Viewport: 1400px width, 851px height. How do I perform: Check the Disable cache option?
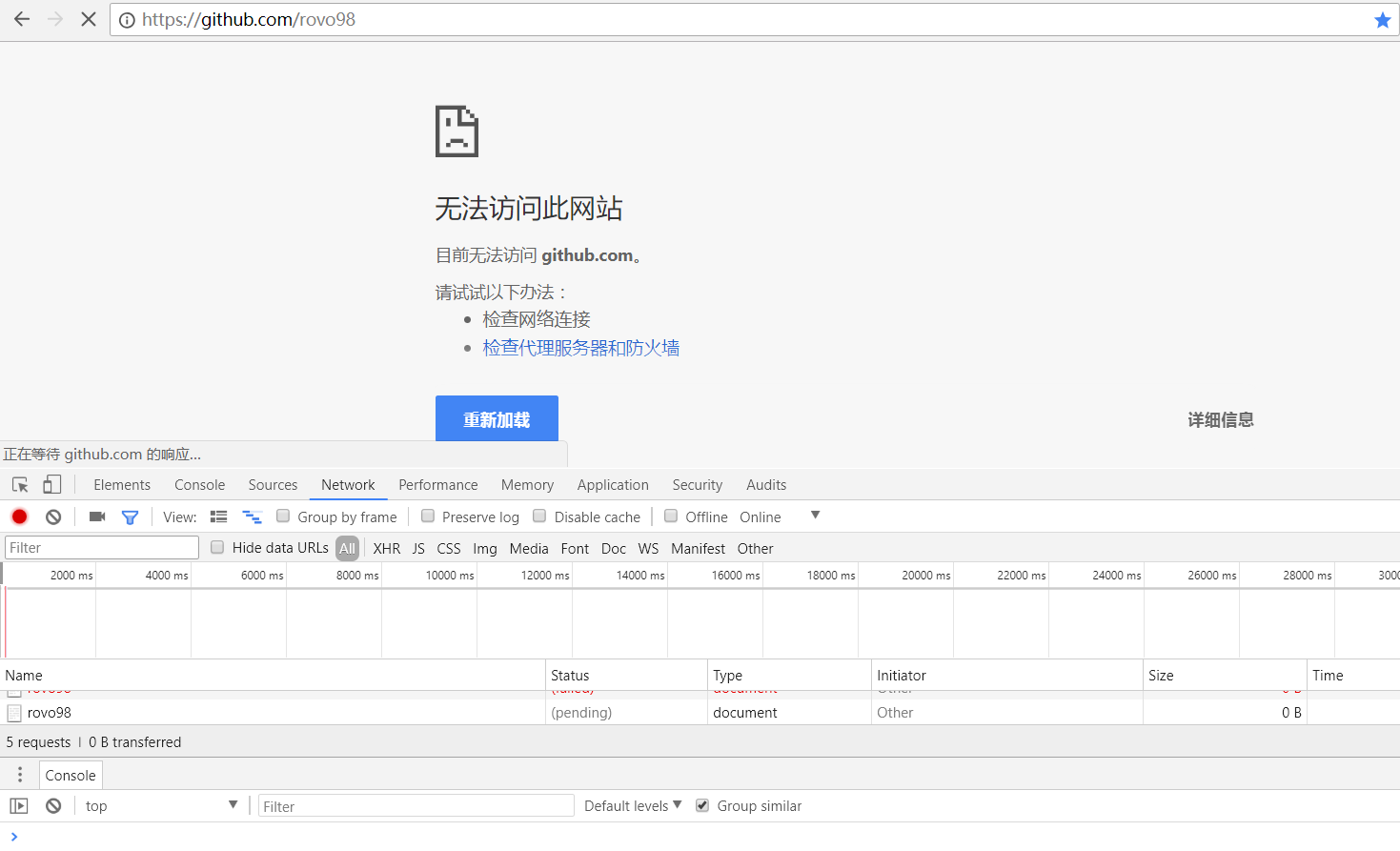coord(539,517)
